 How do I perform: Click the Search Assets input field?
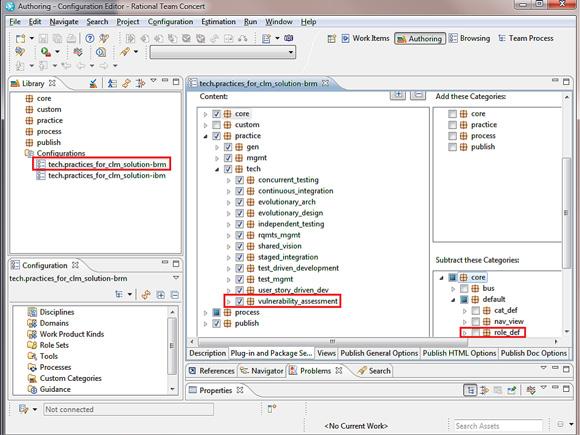tap(498, 426)
